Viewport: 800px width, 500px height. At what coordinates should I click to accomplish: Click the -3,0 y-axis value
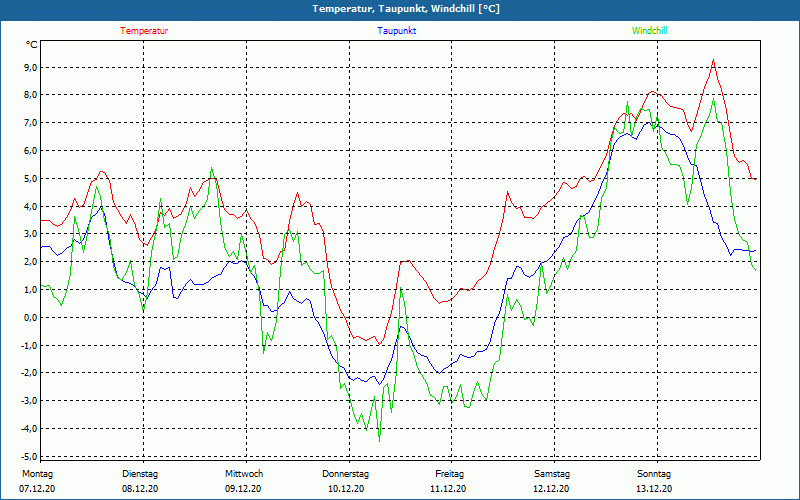point(29,401)
